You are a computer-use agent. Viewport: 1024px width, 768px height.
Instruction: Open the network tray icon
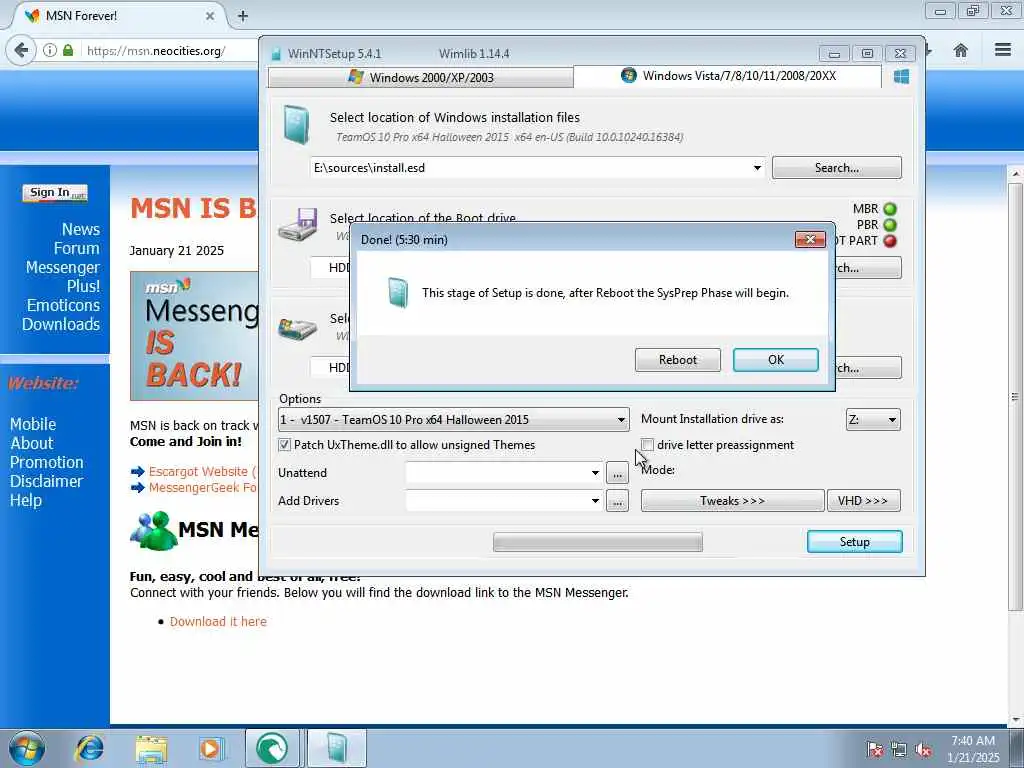coord(899,750)
